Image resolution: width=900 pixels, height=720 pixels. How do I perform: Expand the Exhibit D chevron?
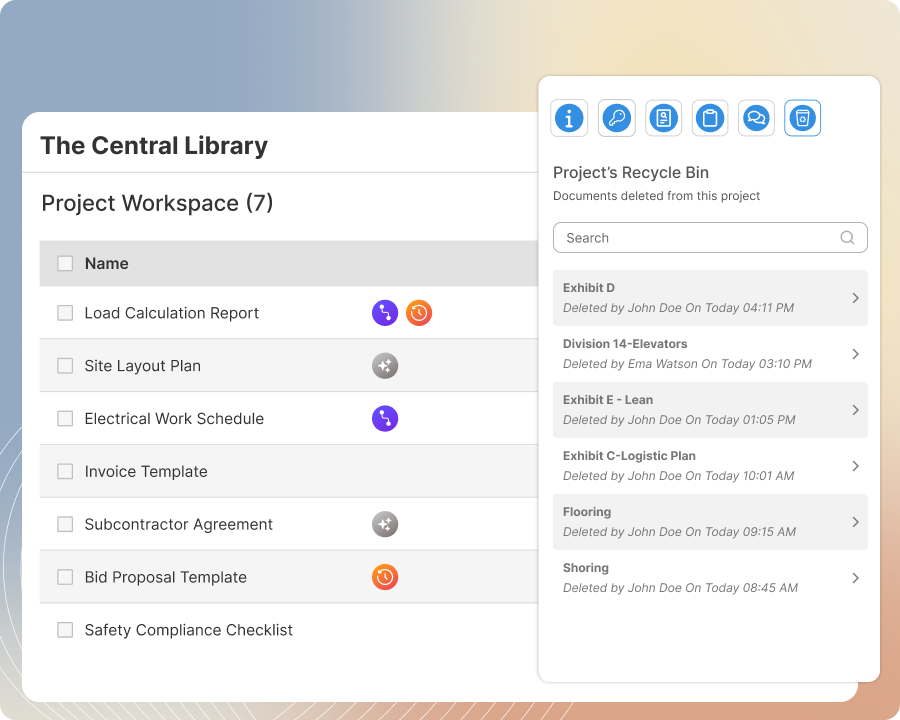855,298
